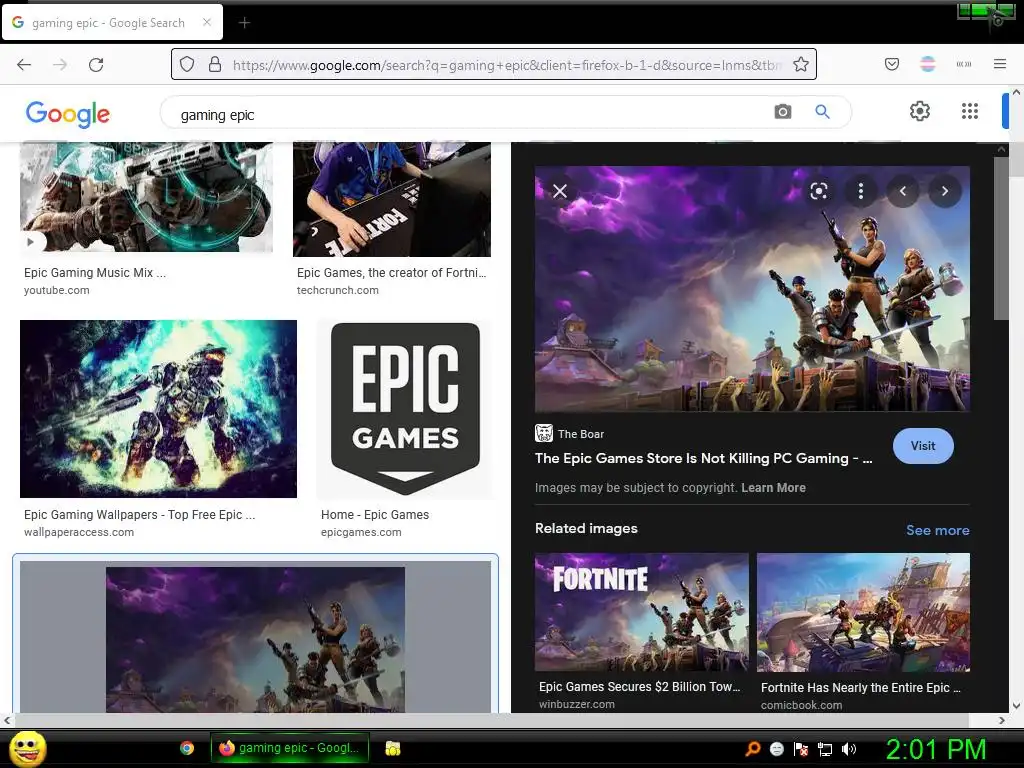The image size is (1024, 768).
Task: Open the Epic Gaming Wallpapers Halo image
Action: (159, 409)
